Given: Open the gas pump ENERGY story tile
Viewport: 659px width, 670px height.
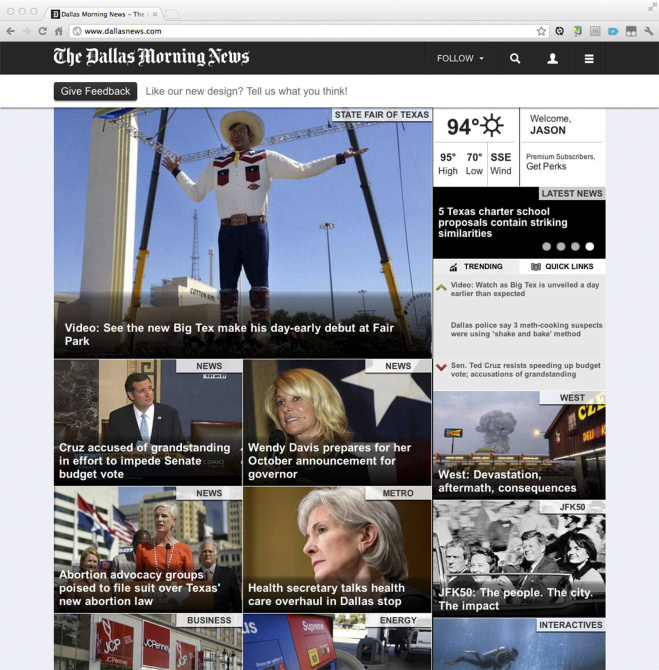Looking at the screenshot, I should 337,642.
